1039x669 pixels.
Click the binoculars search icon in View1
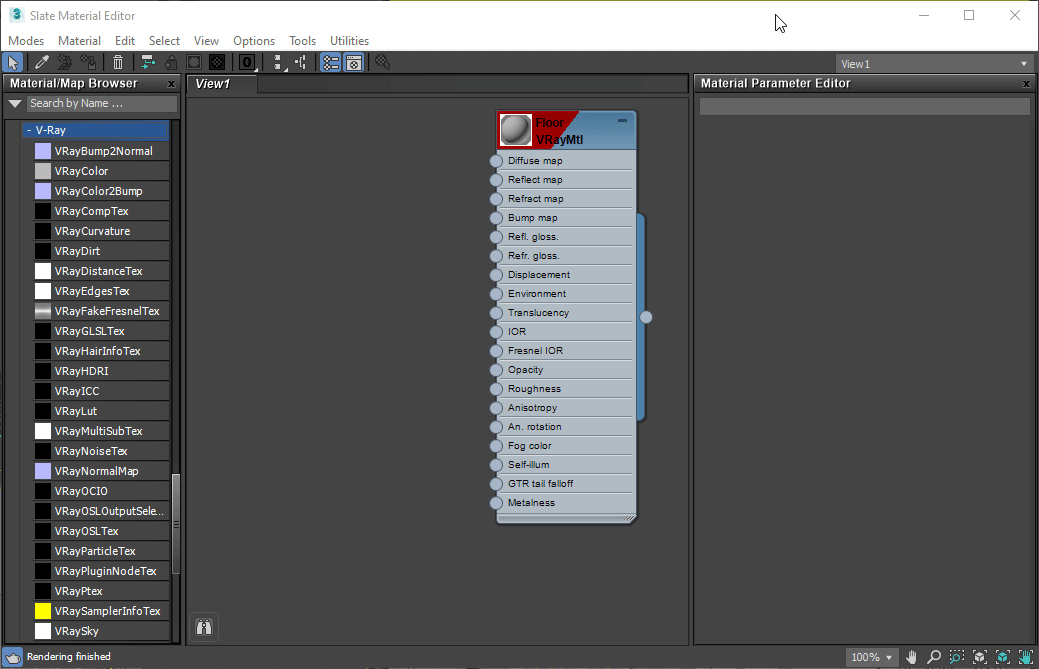coord(204,627)
